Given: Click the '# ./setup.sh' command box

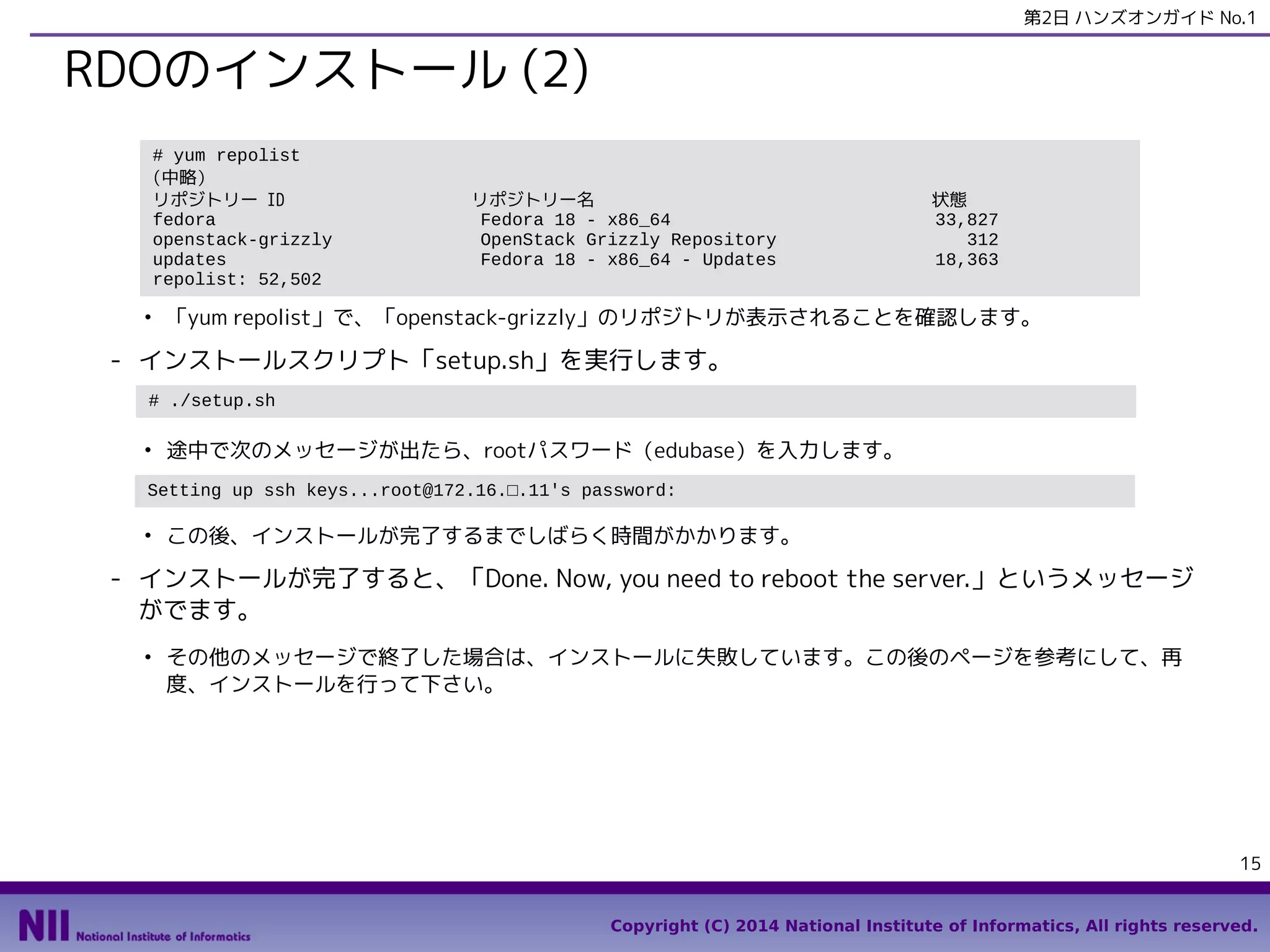Looking at the screenshot, I should pos(636,401).
